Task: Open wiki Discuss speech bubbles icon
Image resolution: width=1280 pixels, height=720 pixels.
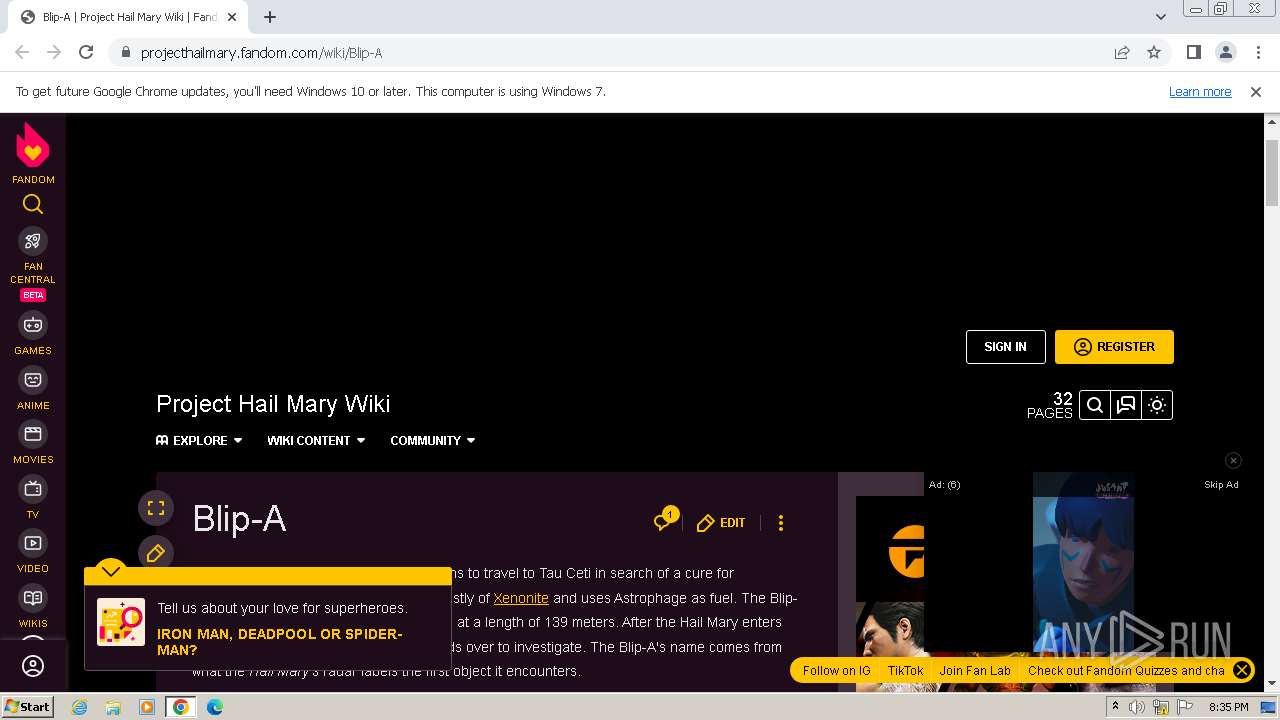Action: point(1126,405)
